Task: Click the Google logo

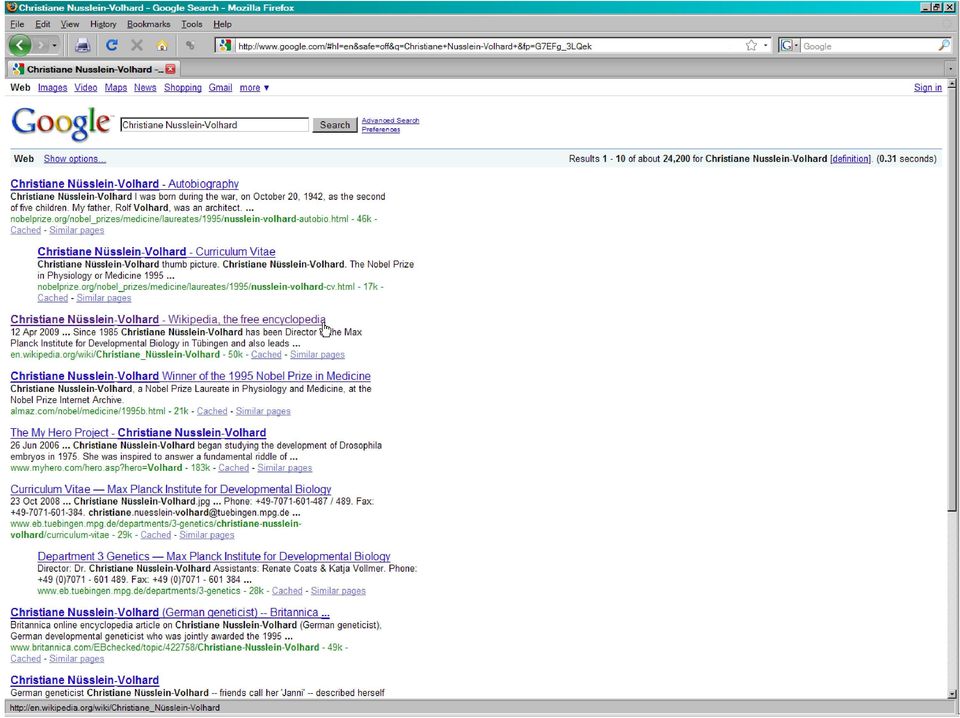Action: [62, 123]
